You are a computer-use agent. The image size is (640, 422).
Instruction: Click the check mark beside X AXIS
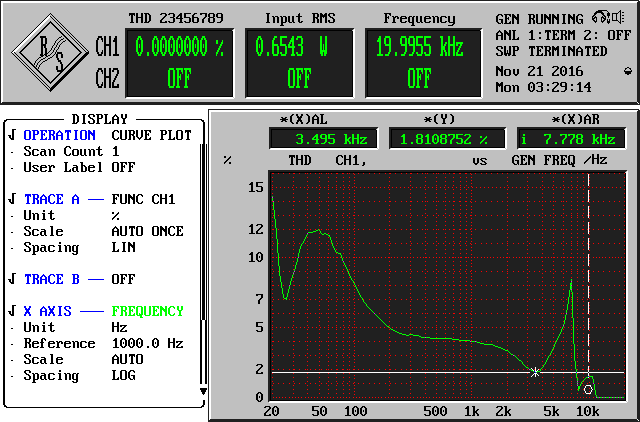click(11, 311)
